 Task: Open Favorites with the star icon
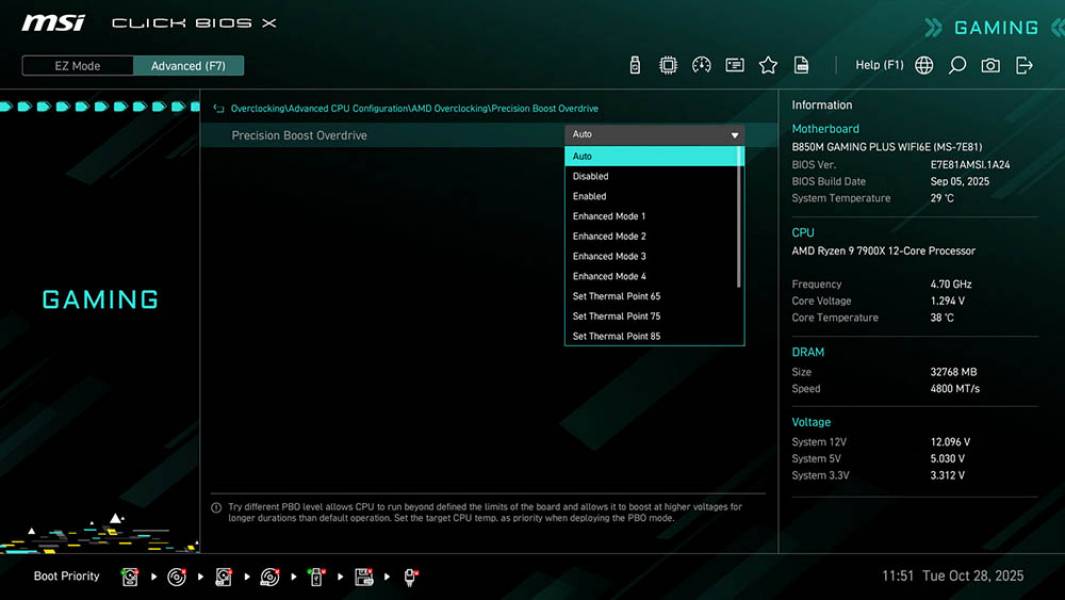[769, 64]
